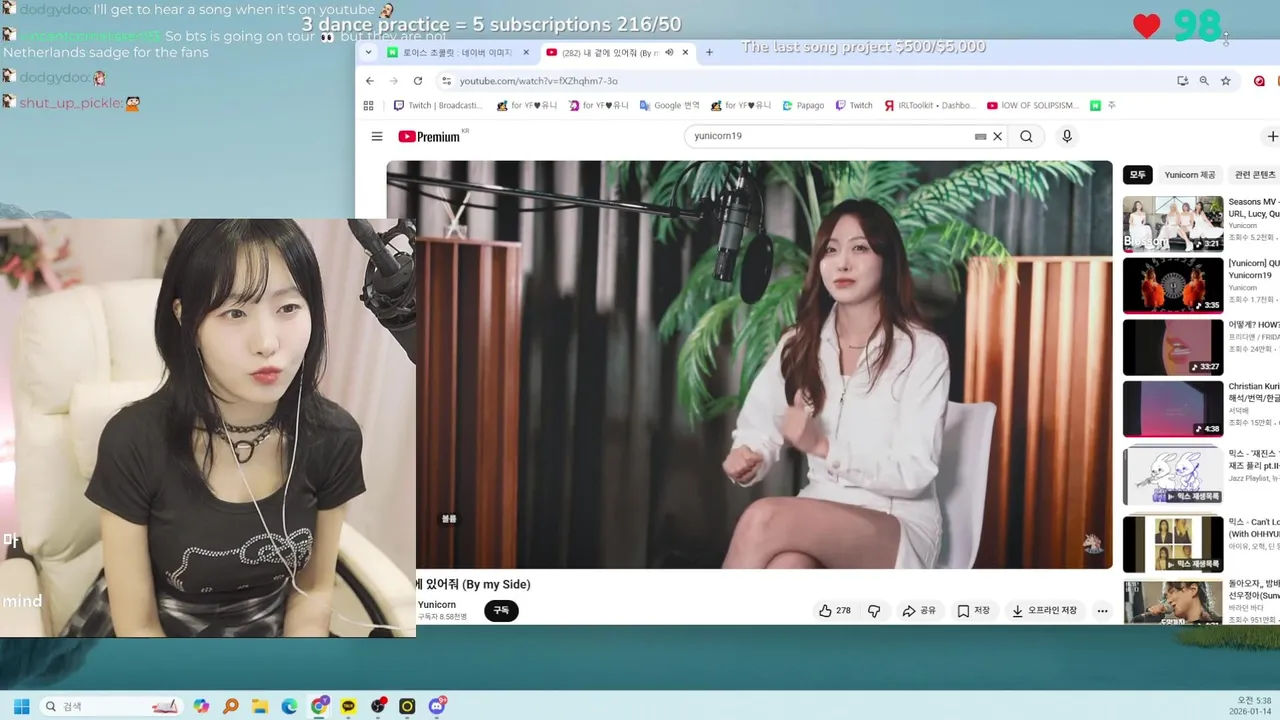The height and width of the screenshot is (720, 1280).
Task: Open the Papago bookmark
Action: 803,105
